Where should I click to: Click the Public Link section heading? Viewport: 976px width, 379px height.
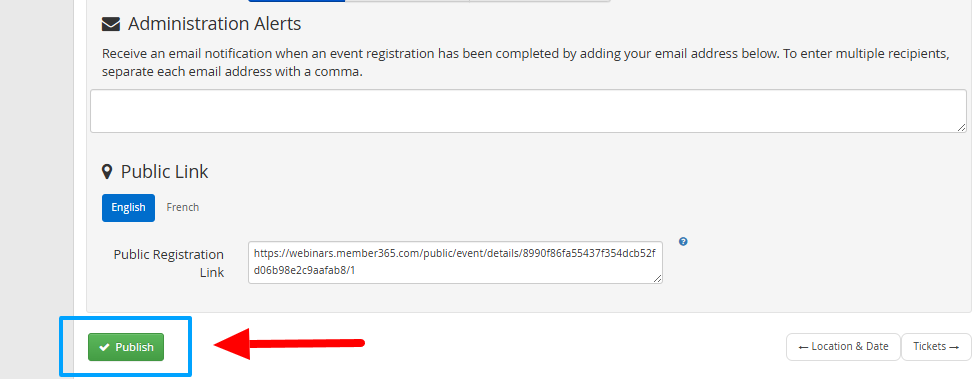point(164,172)
